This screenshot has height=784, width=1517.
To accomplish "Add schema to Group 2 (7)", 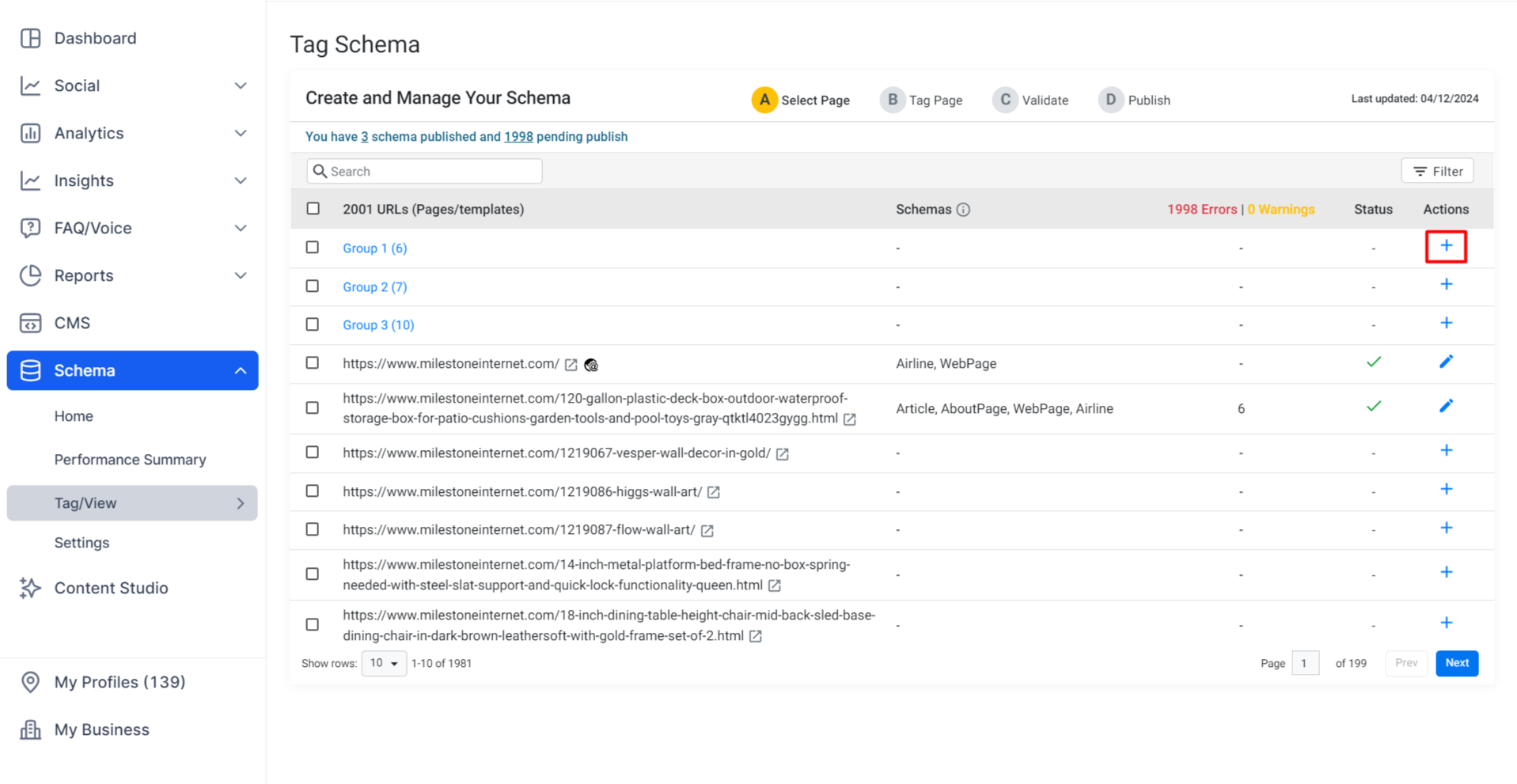I will tap(1446, 285).
